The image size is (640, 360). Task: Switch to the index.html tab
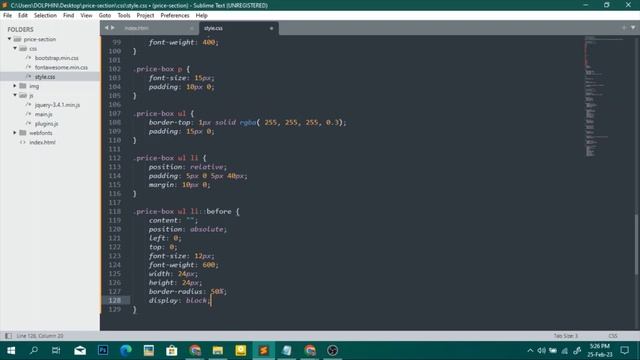coord(136,28)
